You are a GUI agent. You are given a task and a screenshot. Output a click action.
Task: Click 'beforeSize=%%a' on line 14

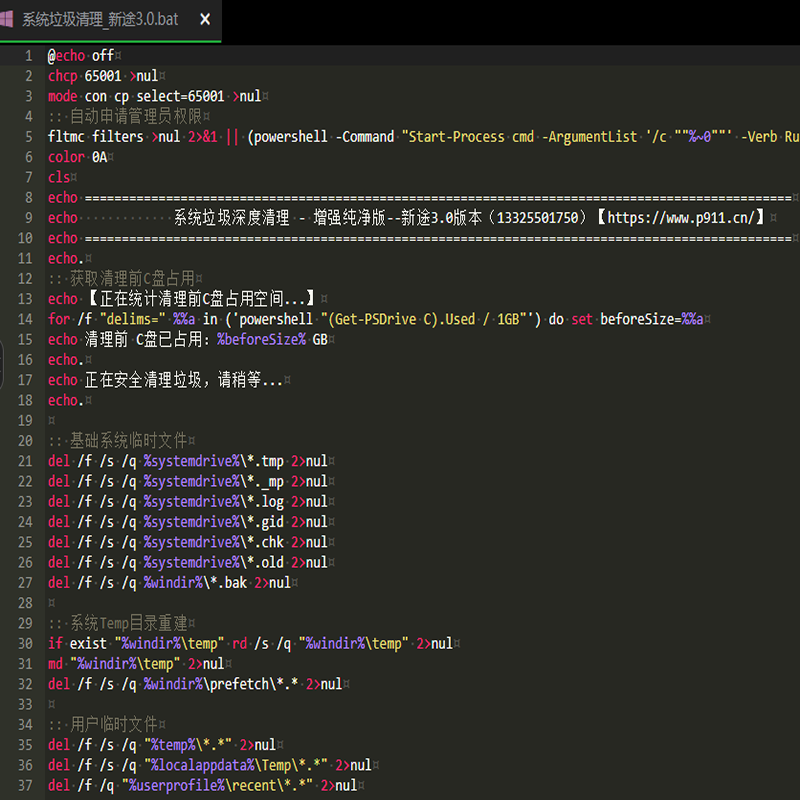click(x=652, y=319)
